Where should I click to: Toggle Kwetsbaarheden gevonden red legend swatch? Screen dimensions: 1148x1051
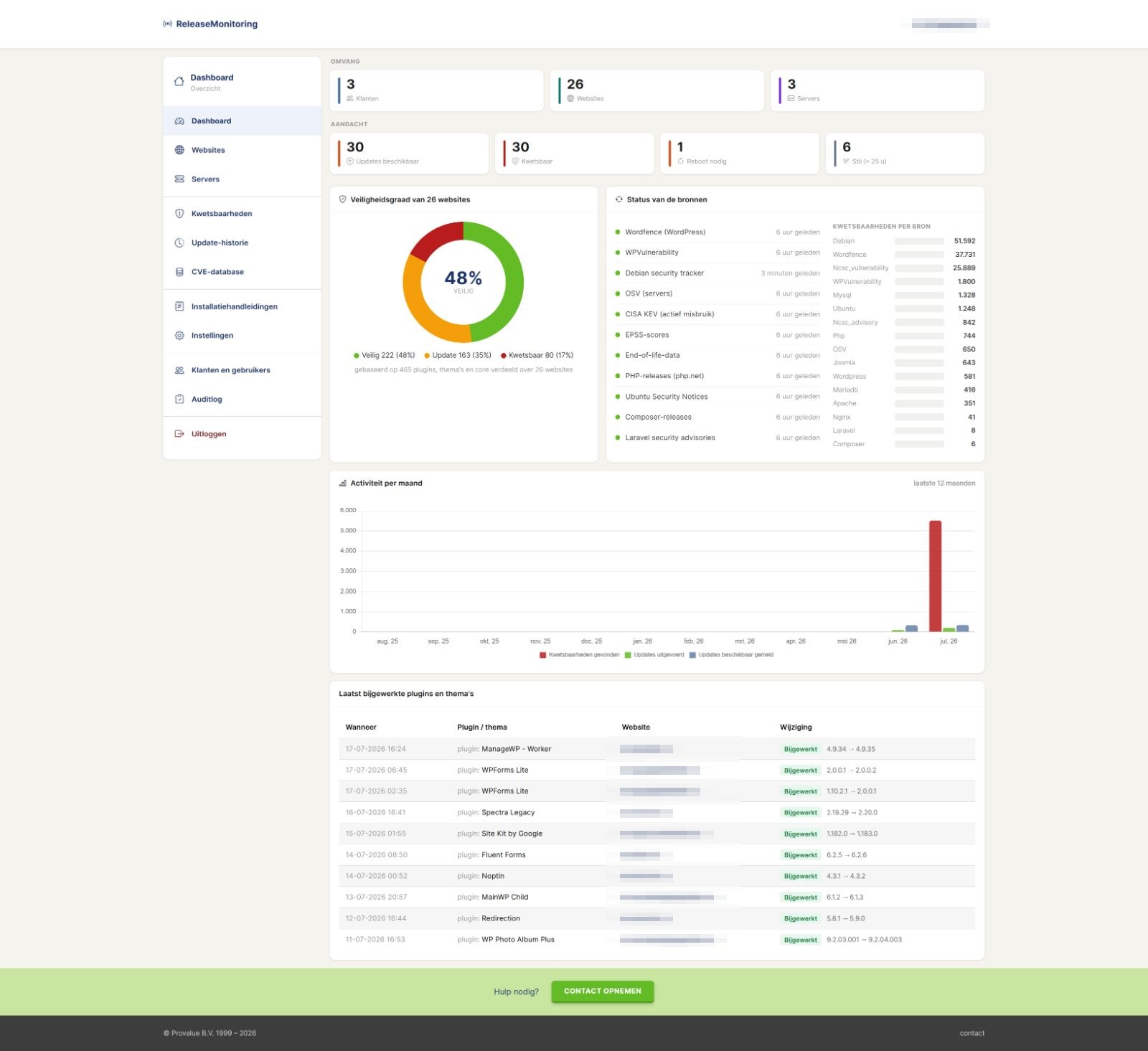(542, 655)
